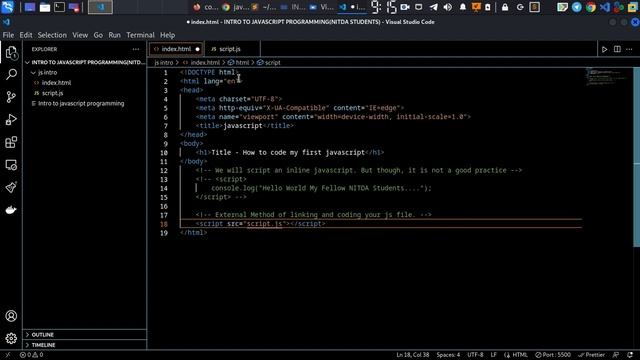
Task: Click the rocket-shaped icon in the activity bar
Action: 11,187
